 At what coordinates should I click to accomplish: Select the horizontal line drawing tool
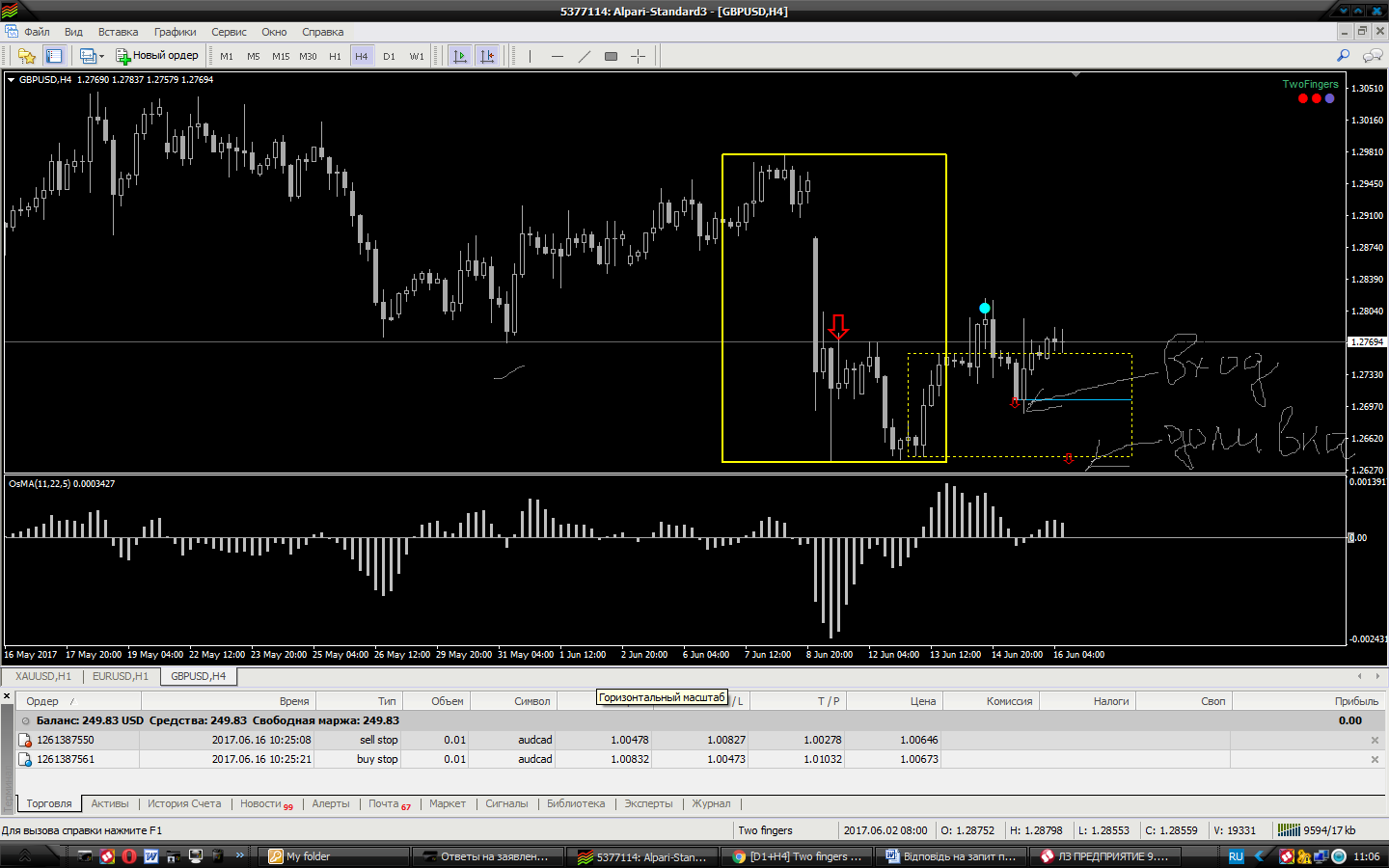point(557,56)
